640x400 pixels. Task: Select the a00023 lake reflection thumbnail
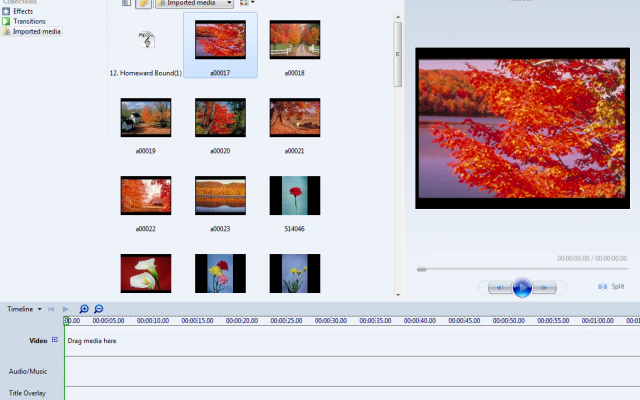tap(220, 196)
